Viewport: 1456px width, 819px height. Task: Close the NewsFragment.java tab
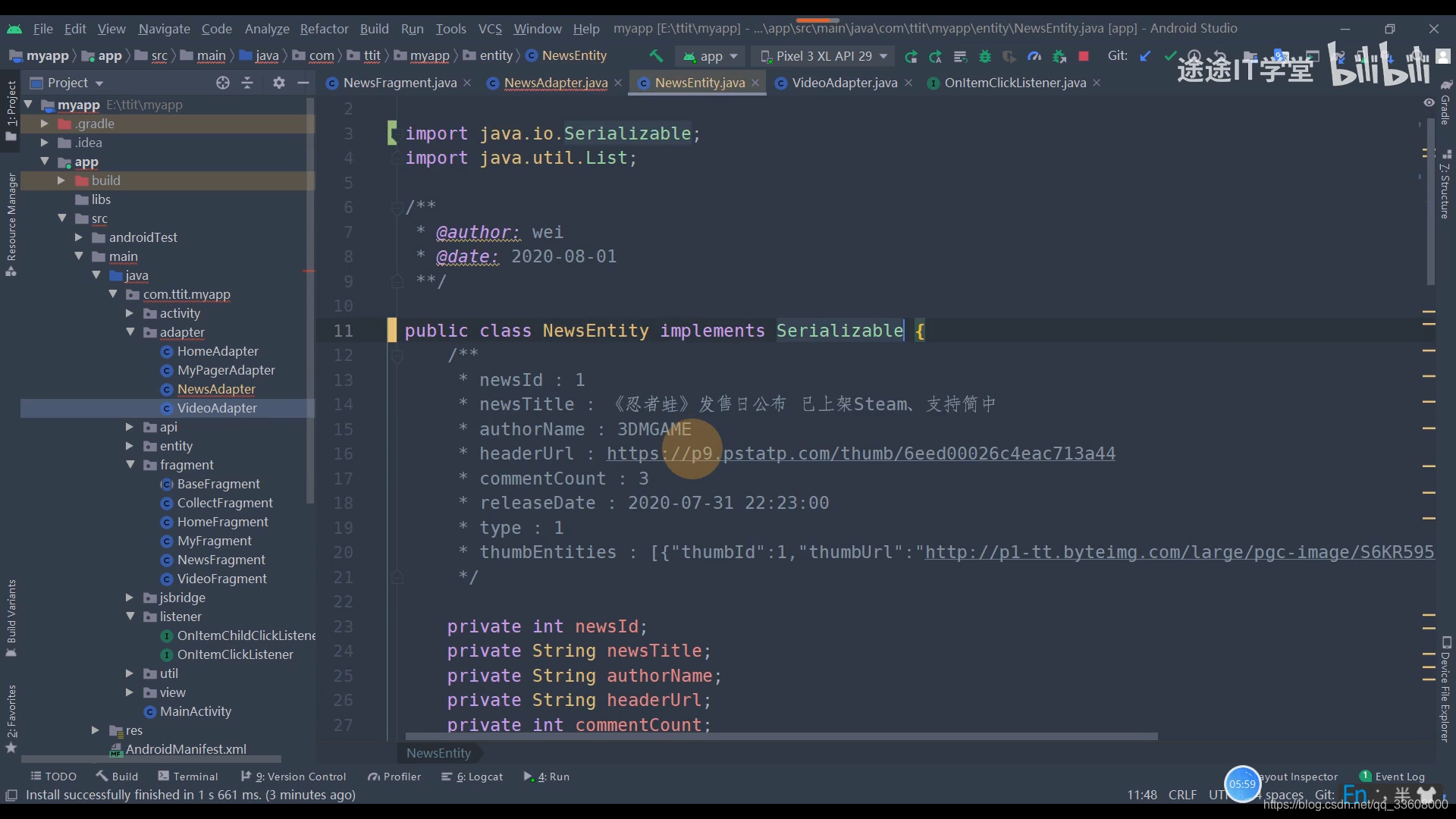point(467,83)
